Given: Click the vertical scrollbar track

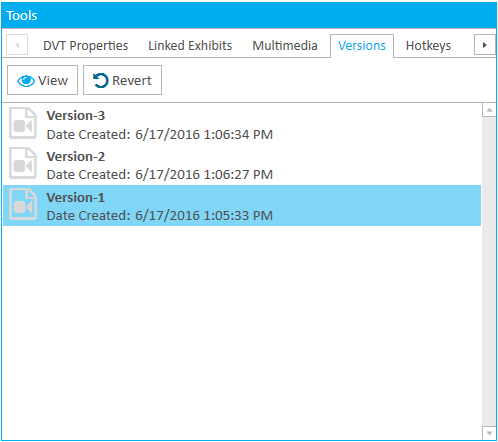Looking at the screenshot, I should tap(489, 272).
